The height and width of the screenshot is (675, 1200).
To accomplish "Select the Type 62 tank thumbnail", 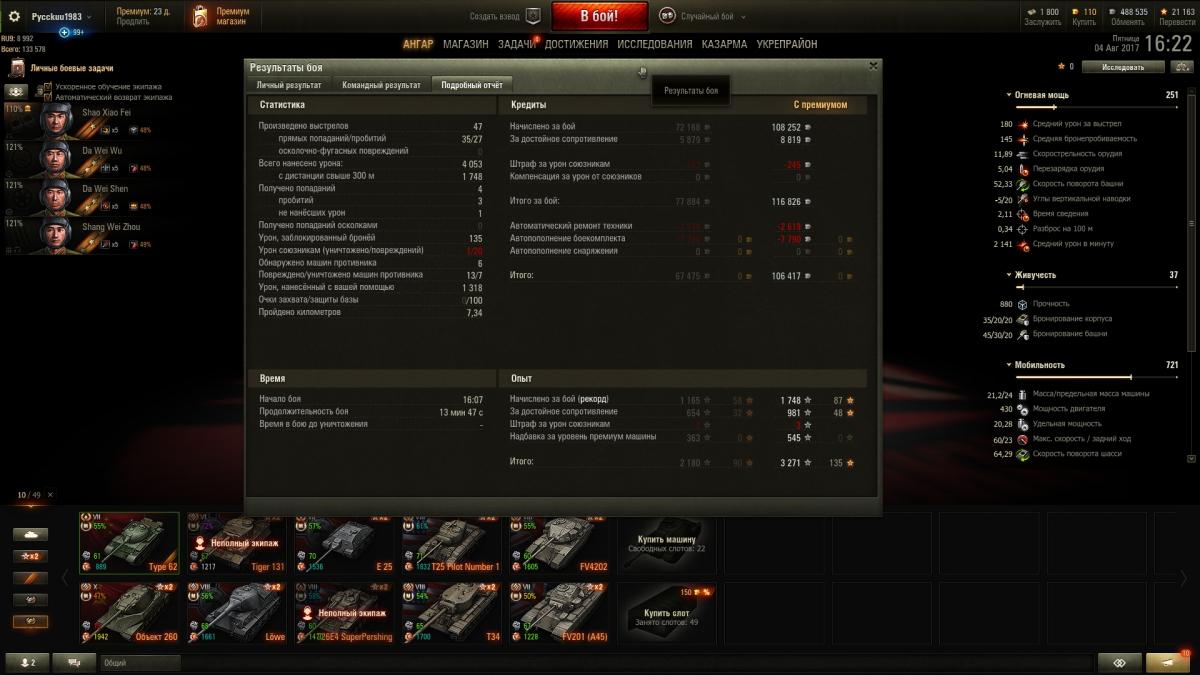I will pyautogui.click(x=130, y=543).
